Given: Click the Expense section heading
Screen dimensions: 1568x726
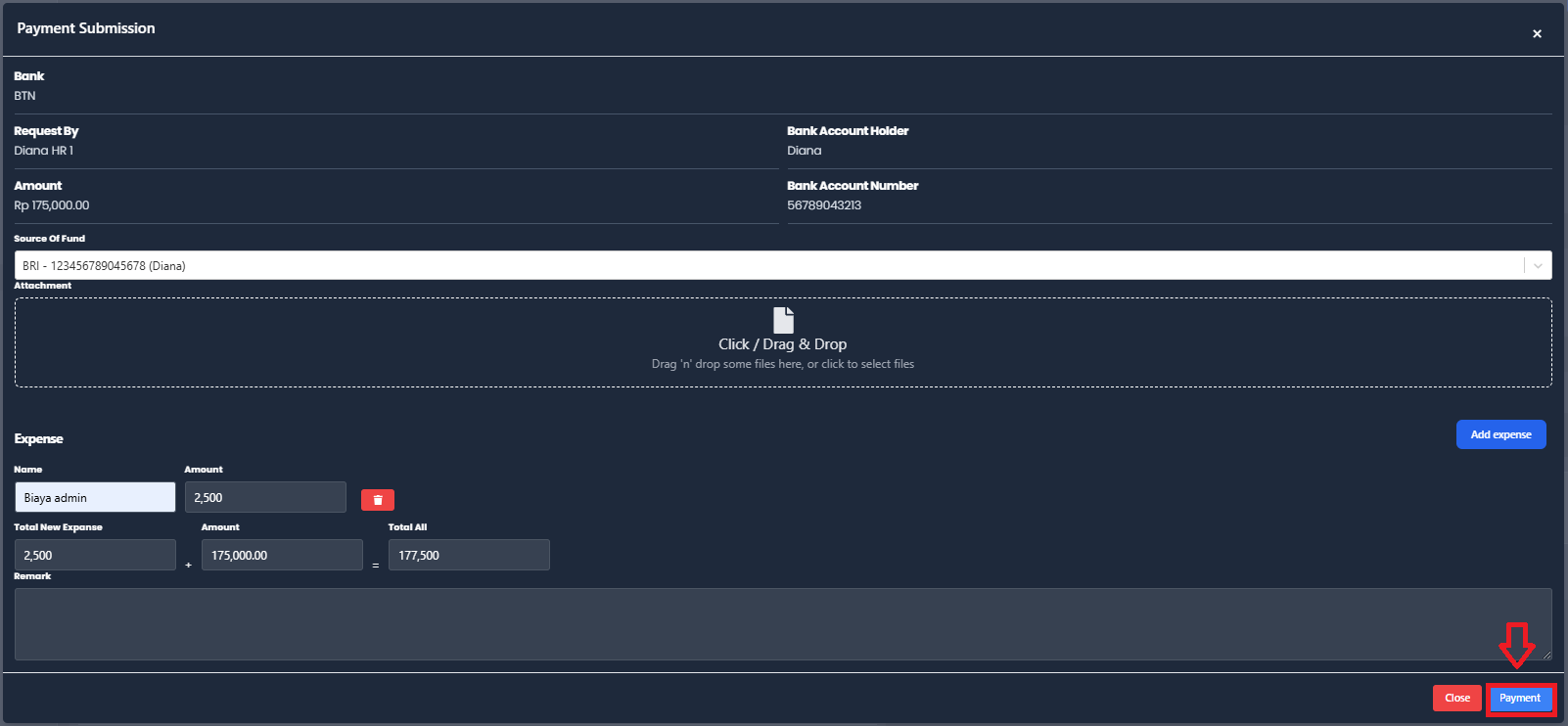Looking at the screenshot, I should (x=38, y=438).
